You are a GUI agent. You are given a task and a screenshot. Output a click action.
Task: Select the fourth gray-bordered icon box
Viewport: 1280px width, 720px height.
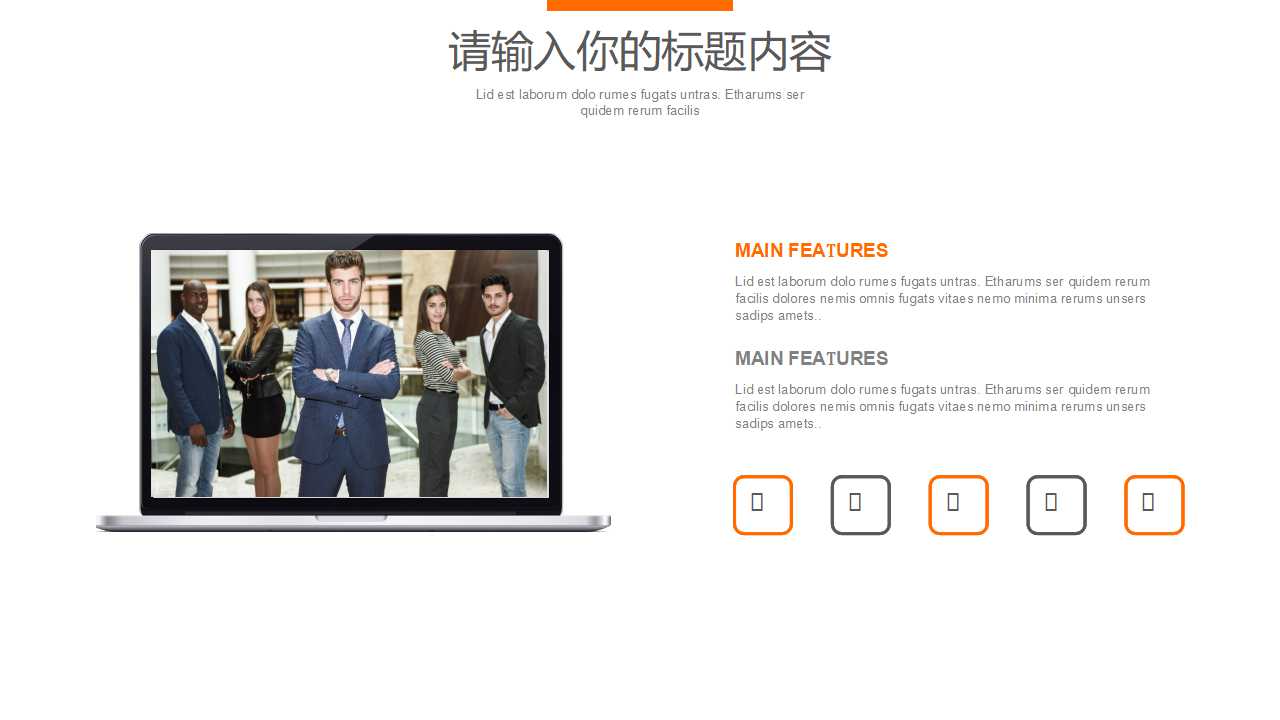1056,505
